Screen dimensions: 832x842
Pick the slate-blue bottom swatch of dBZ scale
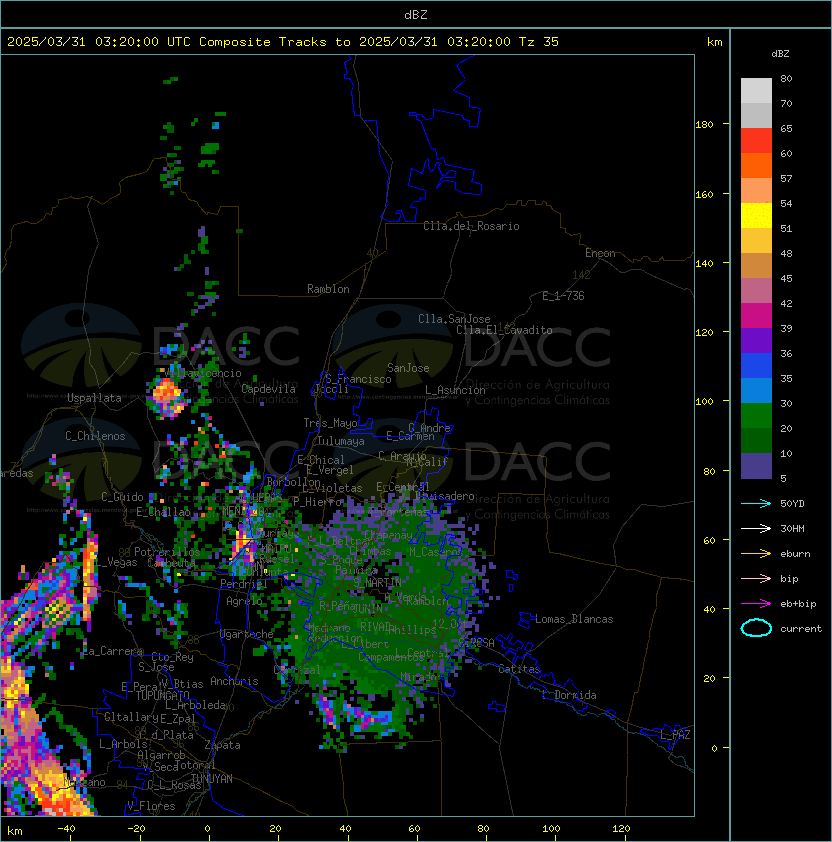point(756,466)
